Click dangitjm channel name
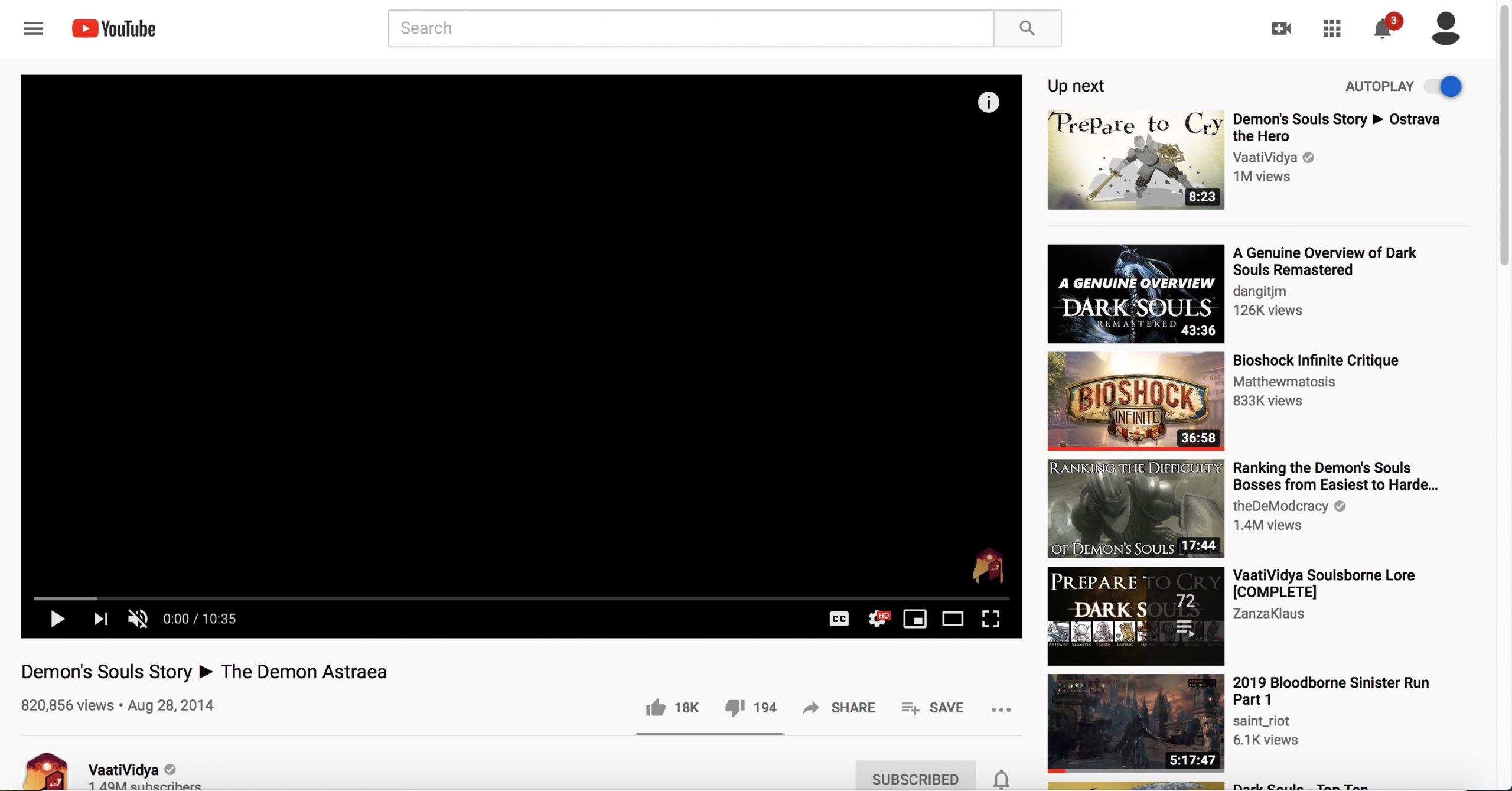1512x791 pixels. (1259, 291)
